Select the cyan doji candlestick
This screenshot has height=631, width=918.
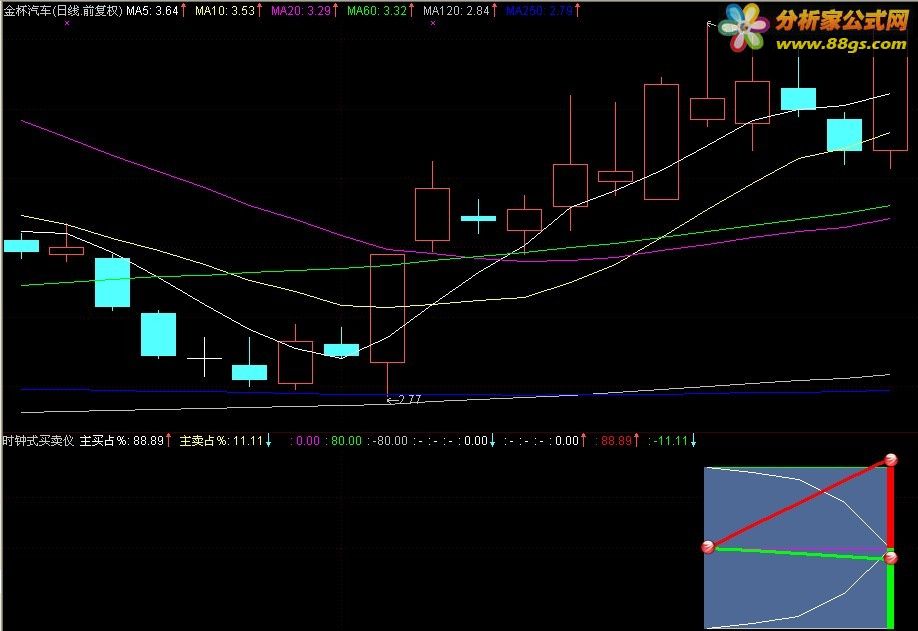[x=478, y=218]
